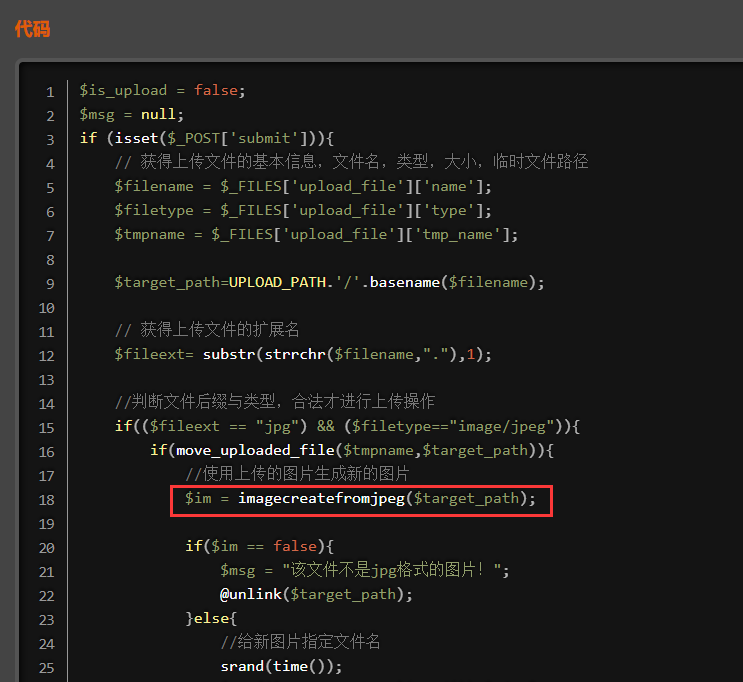Viewport: 743px width, 682px height.
Task: Click the comment 获得上传文件的扩展名
Action: [207, 330]
